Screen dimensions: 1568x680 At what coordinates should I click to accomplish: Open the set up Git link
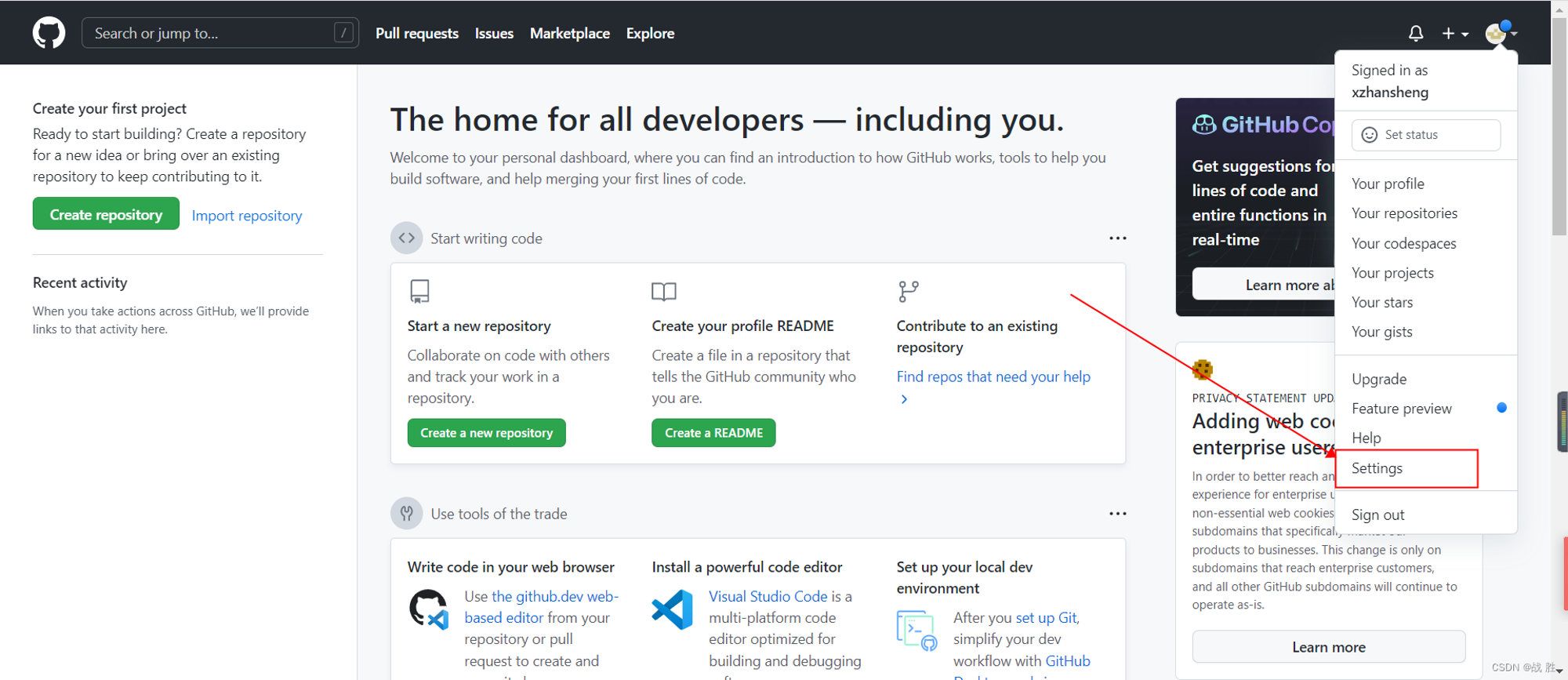pyautogui.click(x=1047, y=617)
